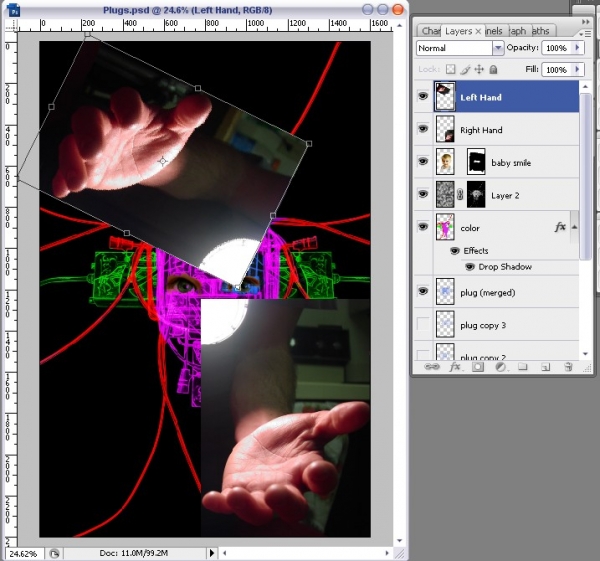Viewport: 600px width, 561px height.
Task: Switch to Paths tab
Action: (x=541, y=31)
